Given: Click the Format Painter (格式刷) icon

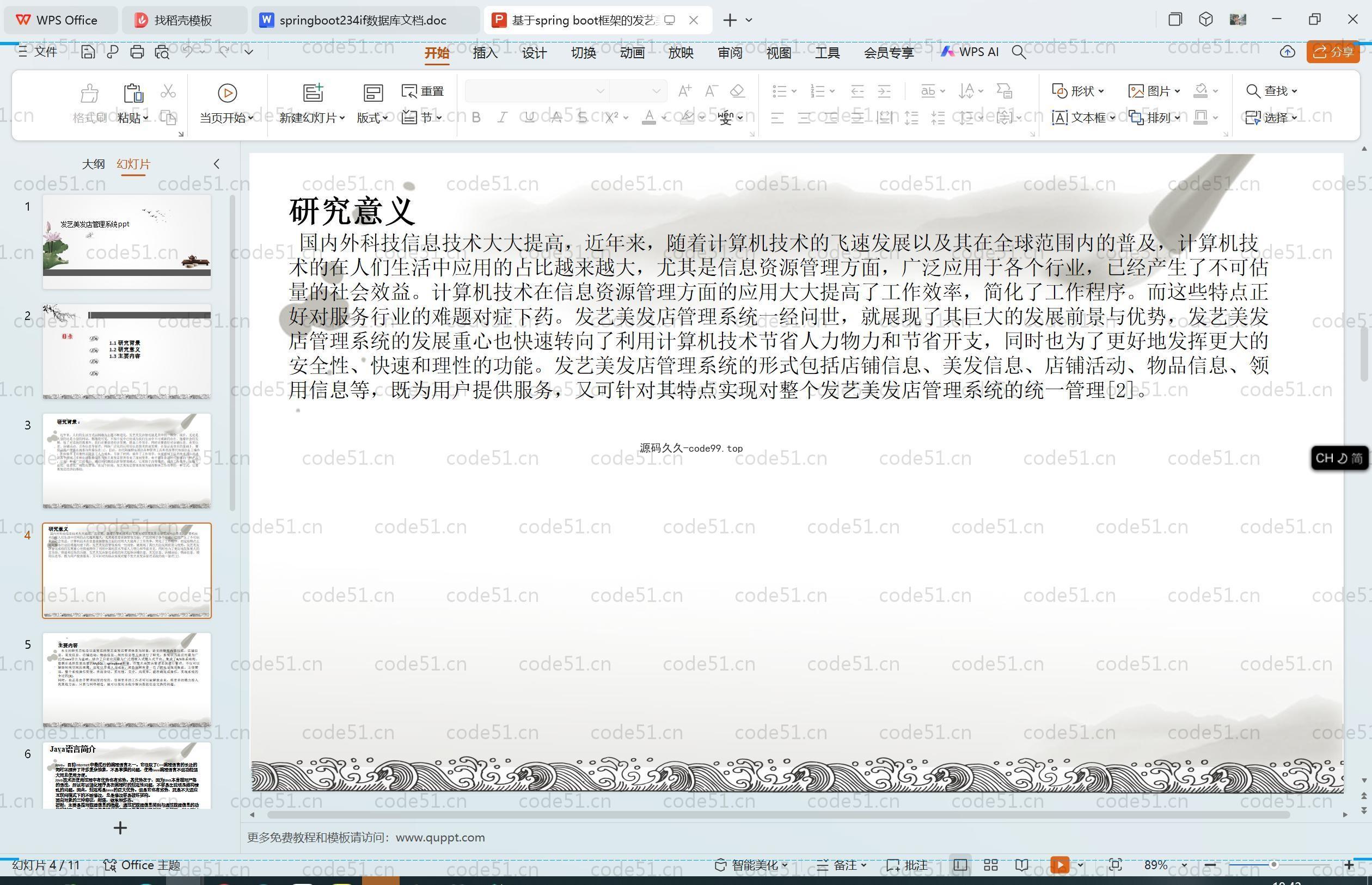Looking at the screenshot, I should click(x=90, y=92).
